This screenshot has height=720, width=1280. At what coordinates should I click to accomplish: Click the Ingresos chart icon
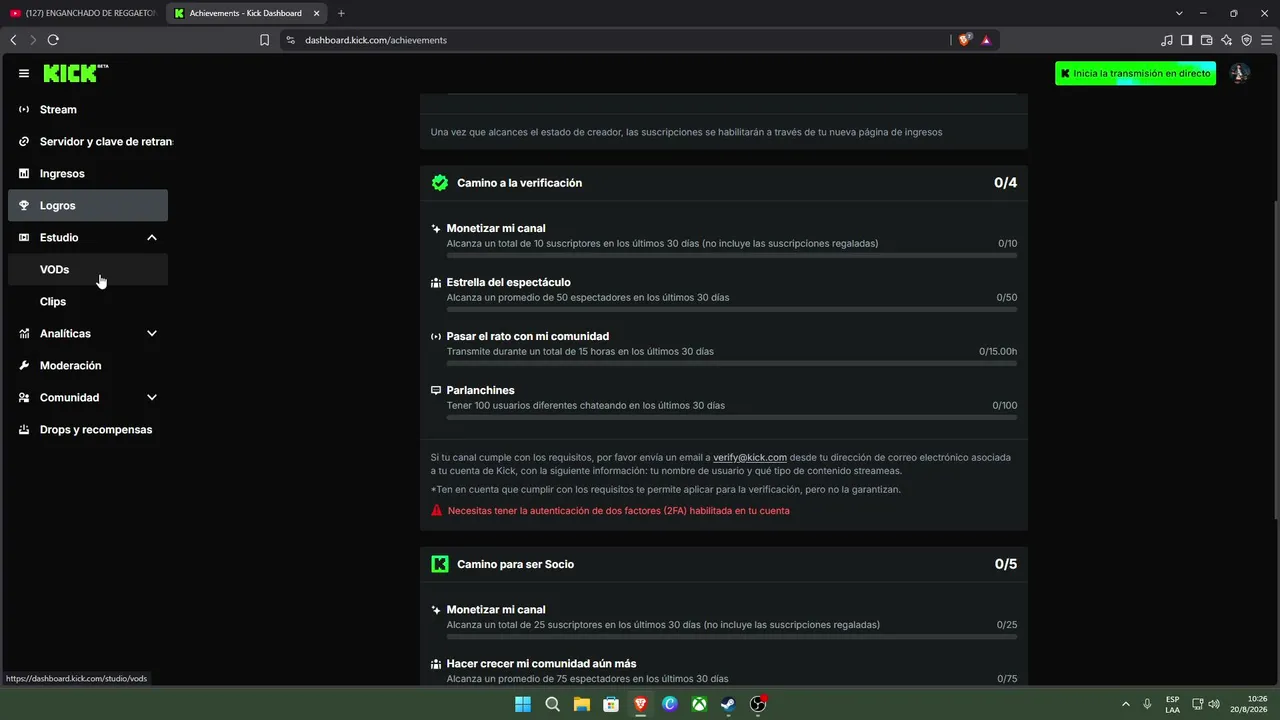24,173
